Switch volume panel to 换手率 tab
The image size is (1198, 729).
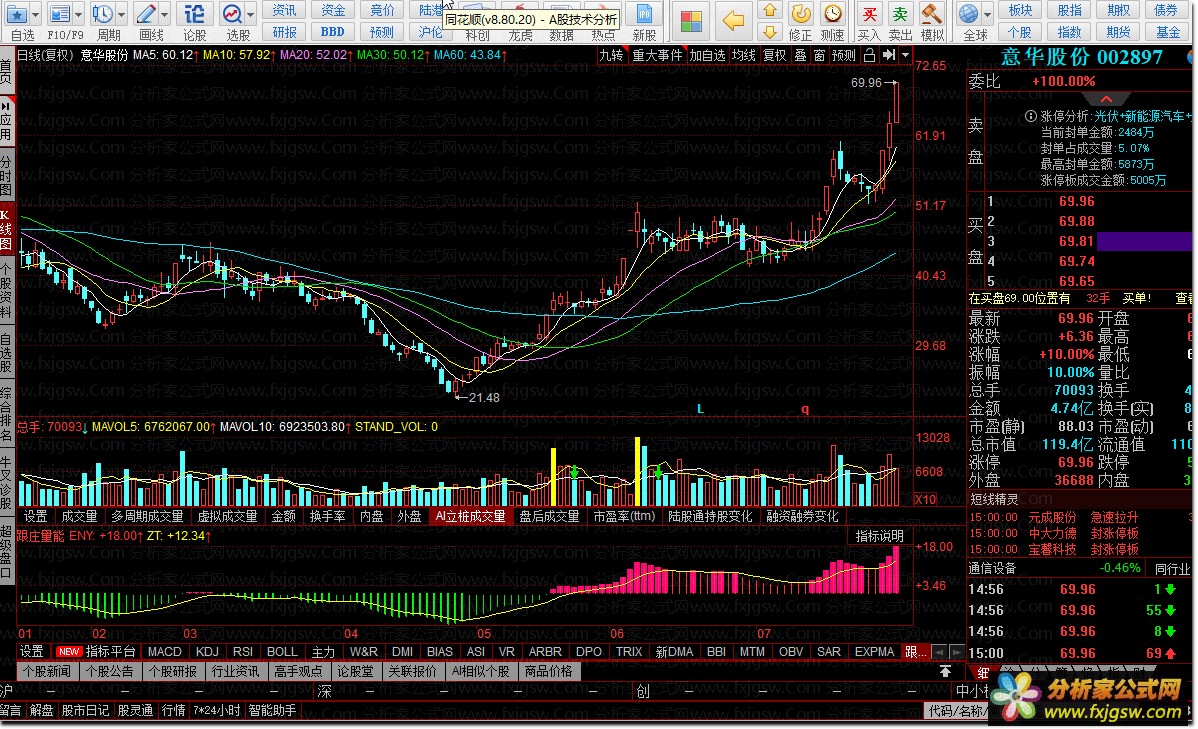(x=327, y=517)
